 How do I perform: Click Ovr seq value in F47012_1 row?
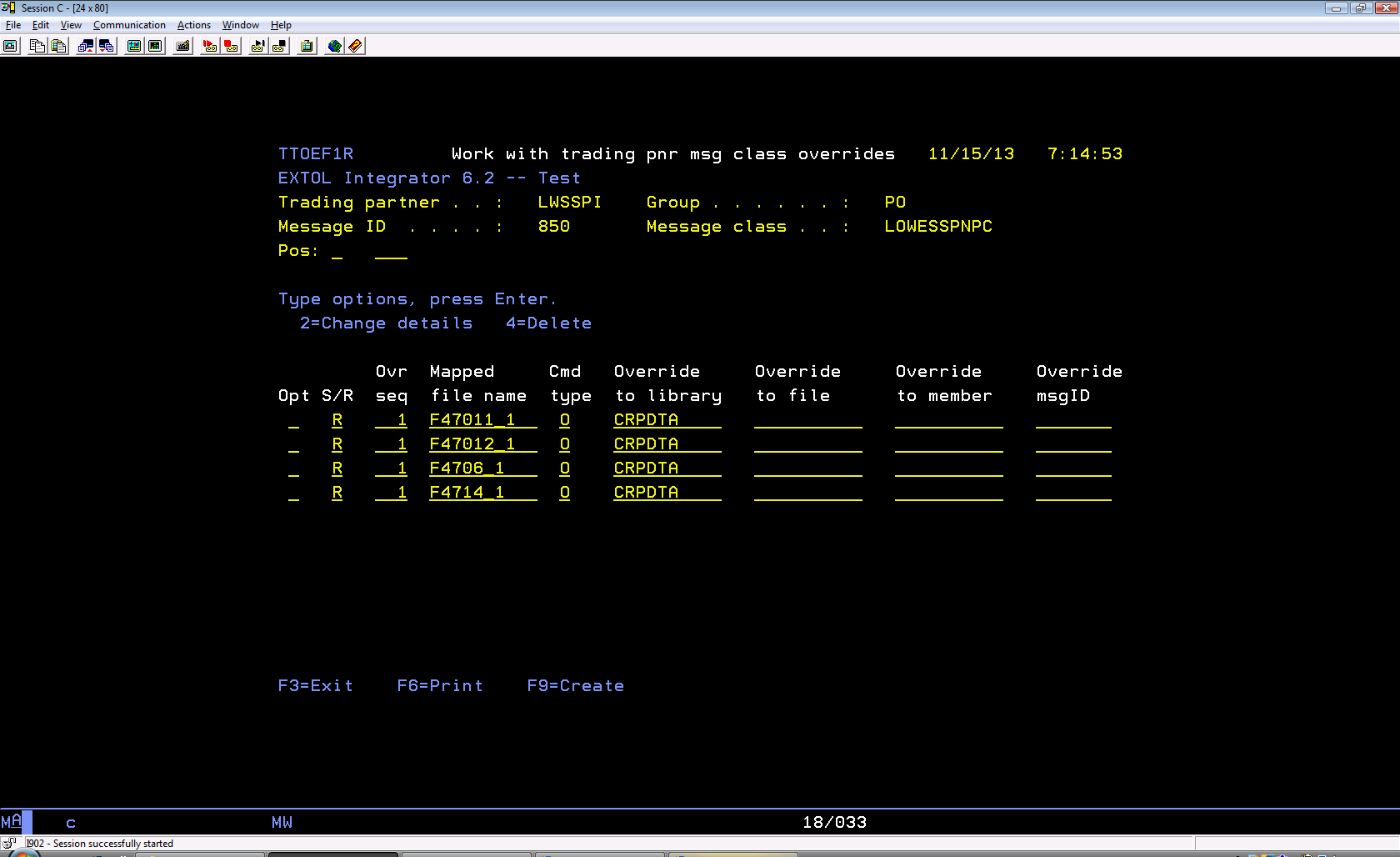[391, 444]
